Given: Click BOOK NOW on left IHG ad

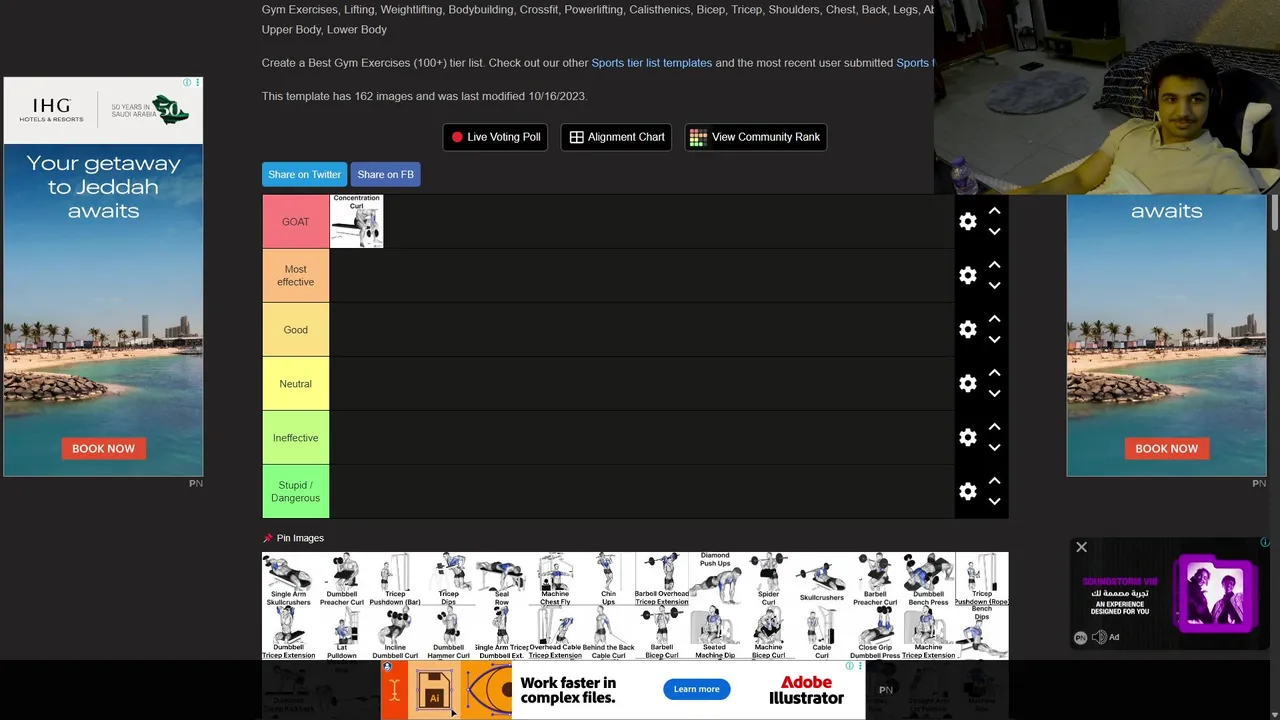Looking at the screenshot, I should (x=103, y=448).
